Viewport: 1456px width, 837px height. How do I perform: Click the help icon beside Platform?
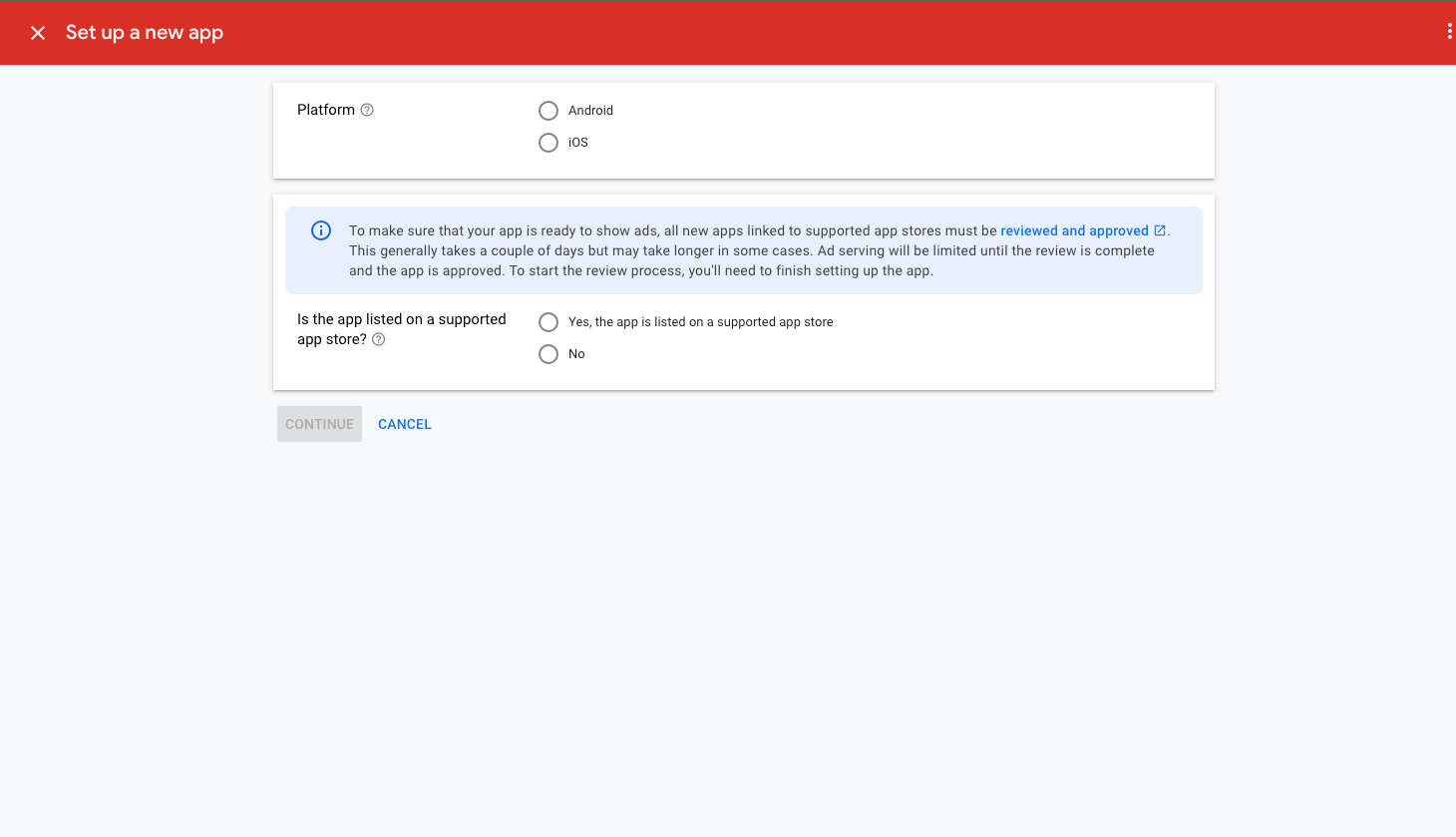coord(367,110)
